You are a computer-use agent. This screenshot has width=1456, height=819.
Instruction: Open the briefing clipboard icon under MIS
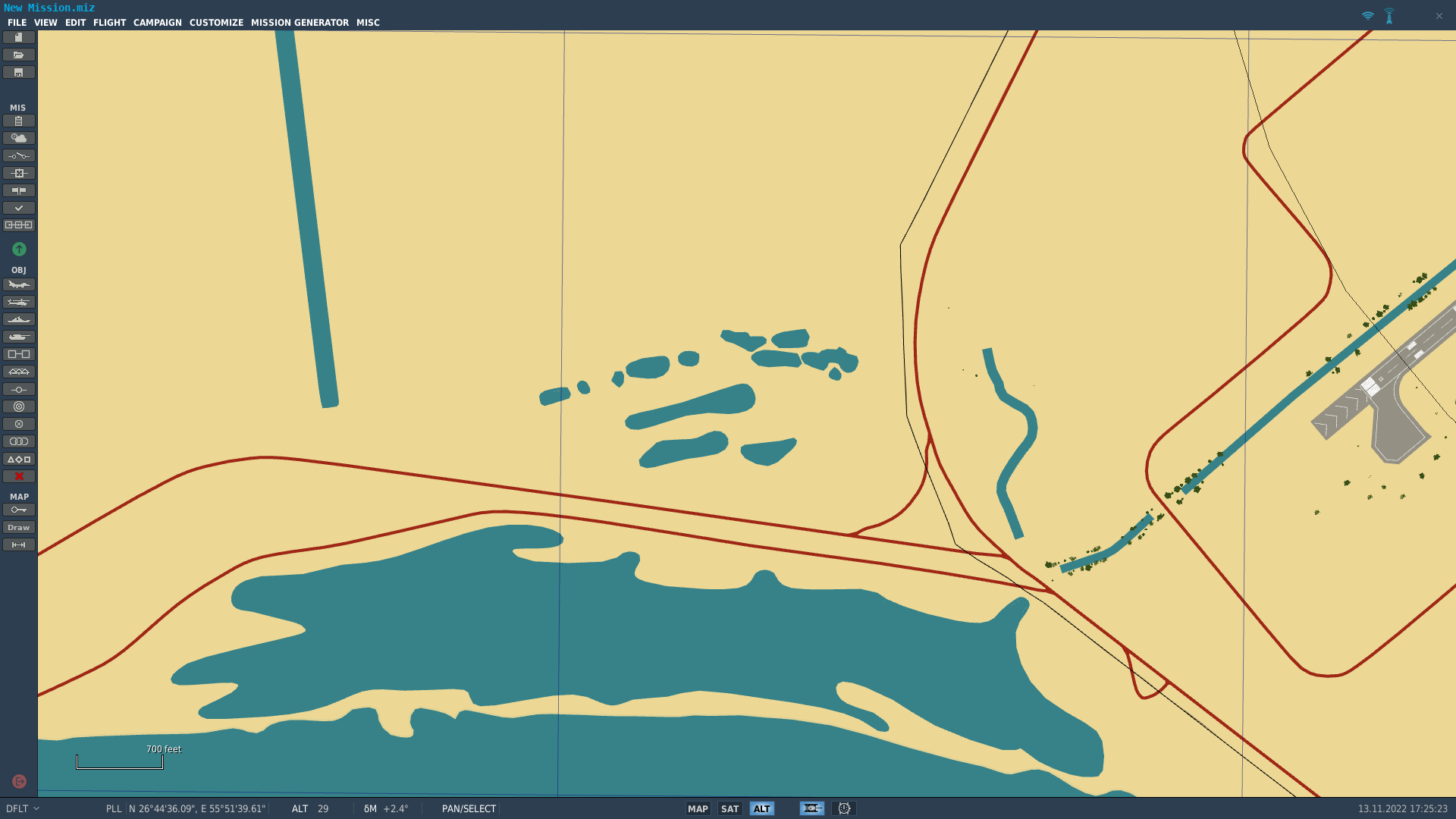pos(19,121)
